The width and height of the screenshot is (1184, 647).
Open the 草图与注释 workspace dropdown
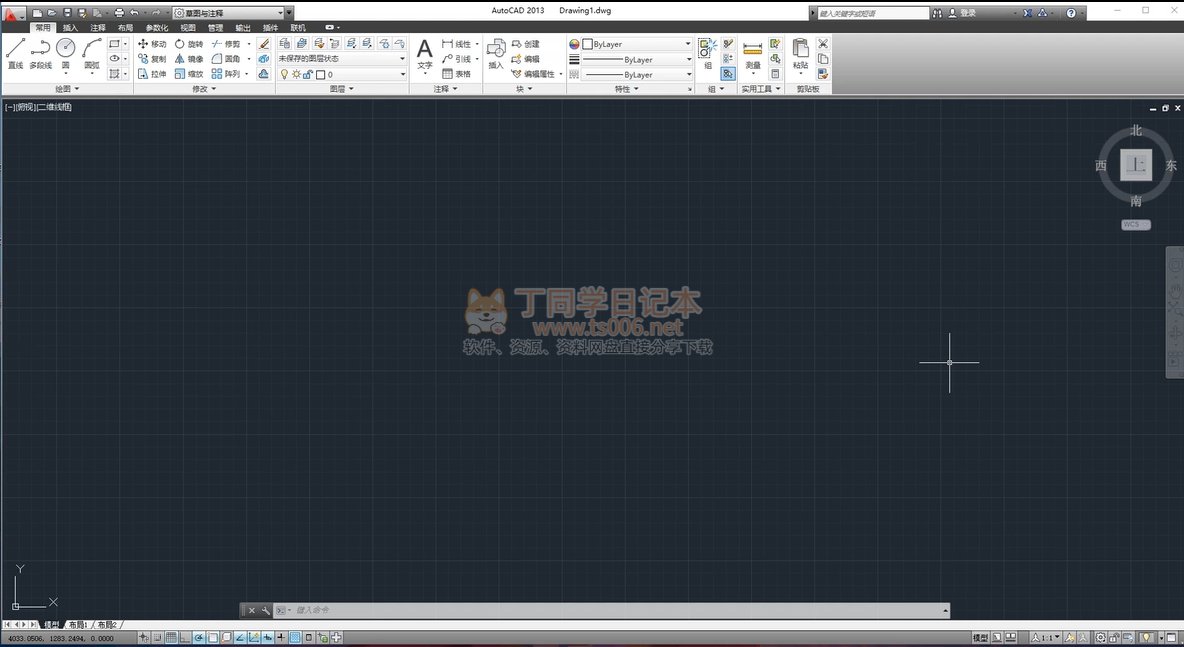pyautogui.click(x=228, y=13)
